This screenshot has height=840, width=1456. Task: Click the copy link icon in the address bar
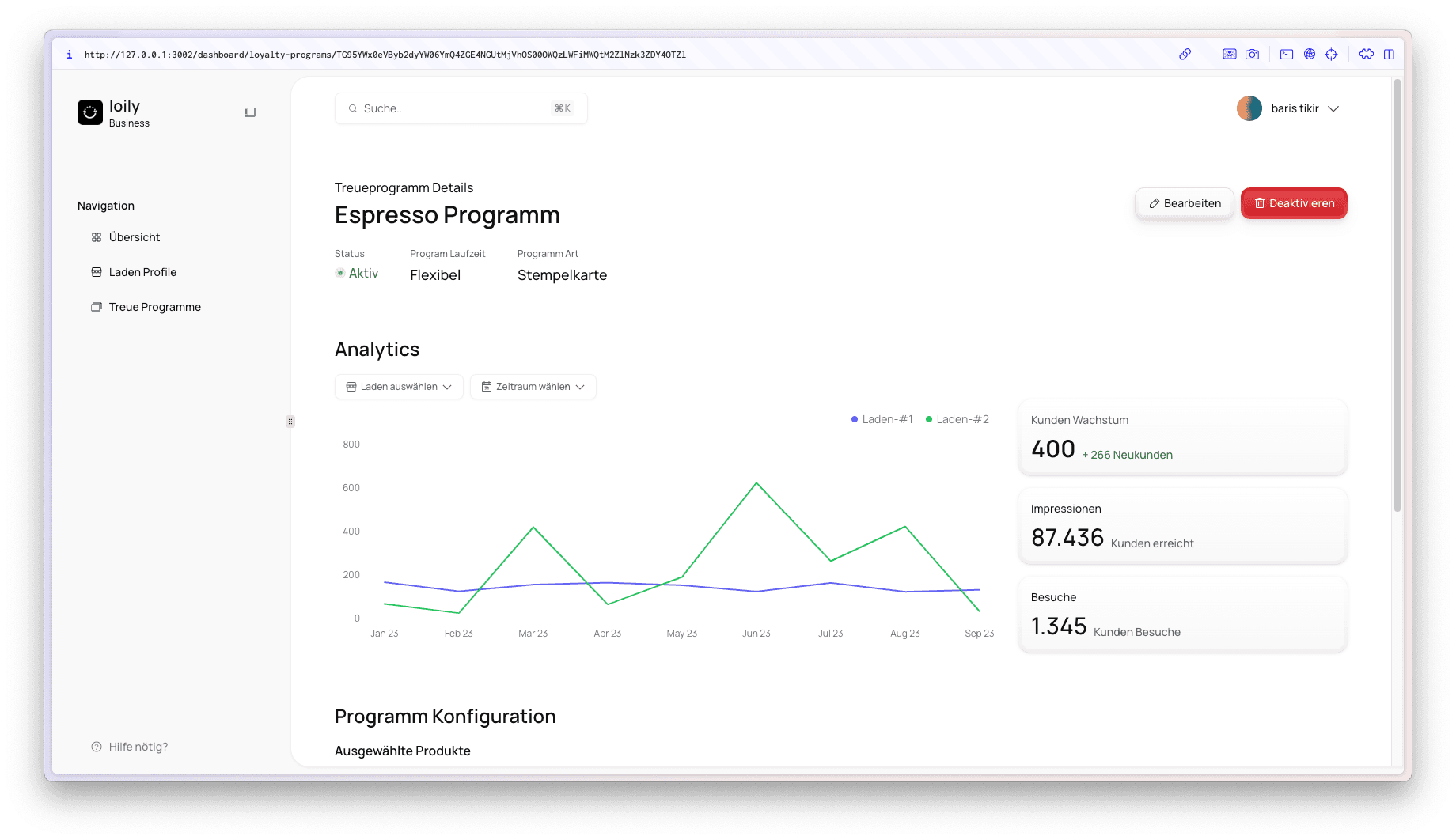(1185, 55)
